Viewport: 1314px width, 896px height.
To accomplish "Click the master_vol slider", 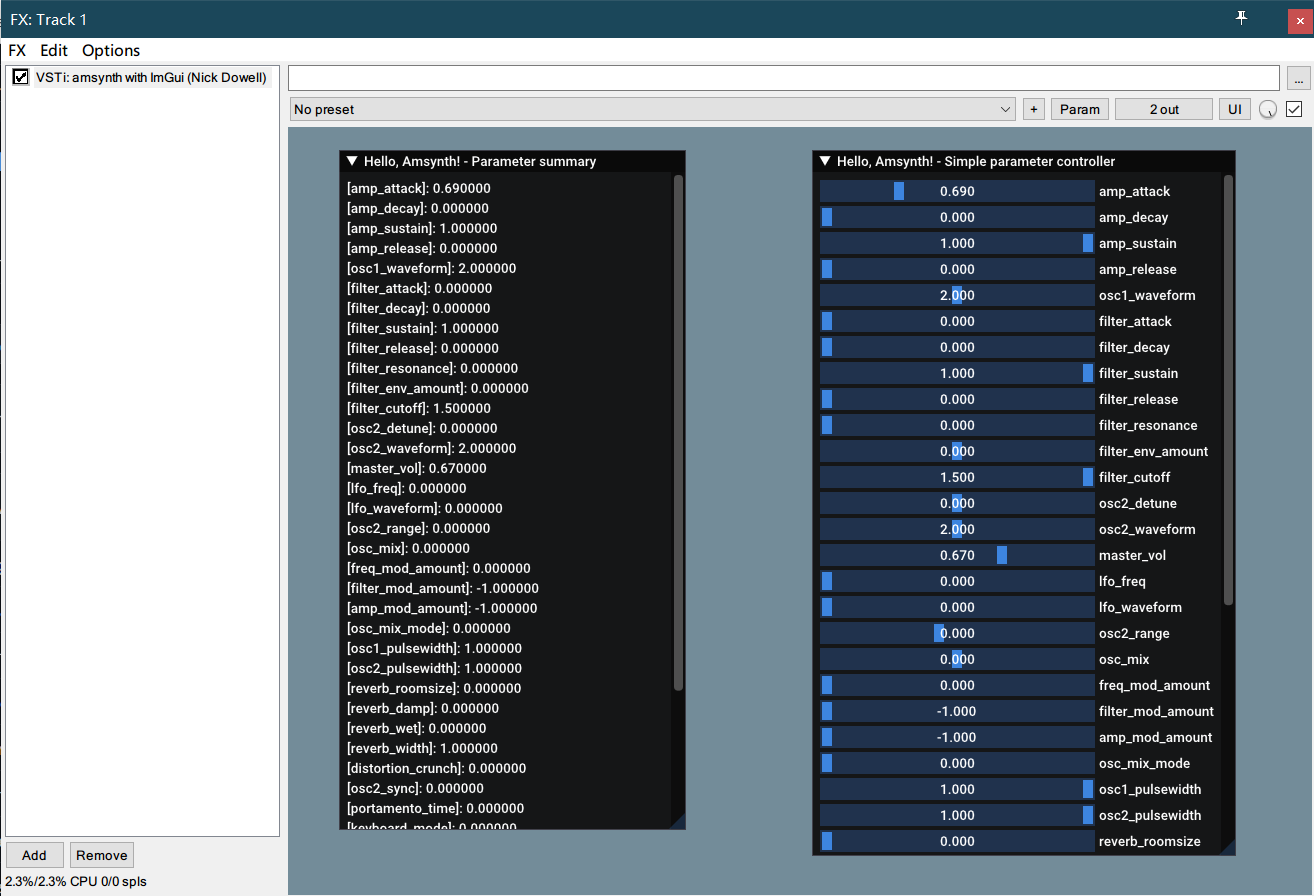I will pos(957,555).
